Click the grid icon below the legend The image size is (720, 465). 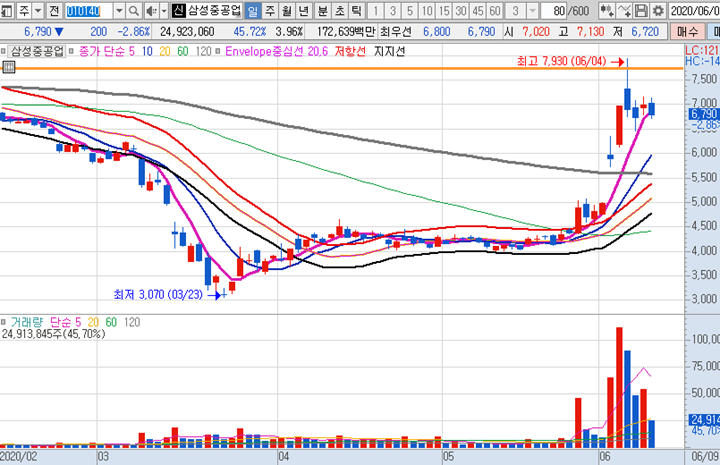[x=9, y=67]
